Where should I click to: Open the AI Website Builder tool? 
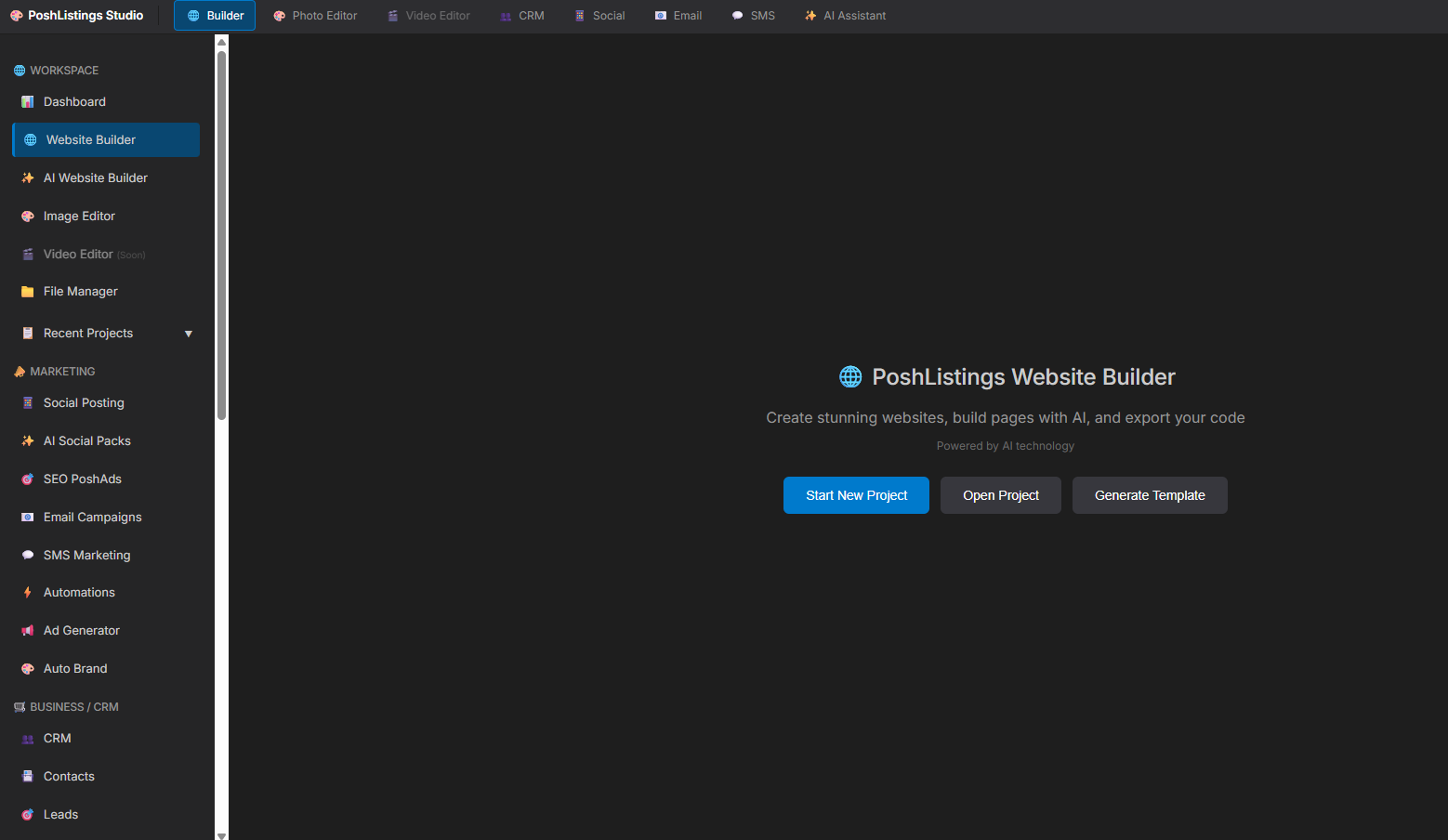tap(96, 177)
